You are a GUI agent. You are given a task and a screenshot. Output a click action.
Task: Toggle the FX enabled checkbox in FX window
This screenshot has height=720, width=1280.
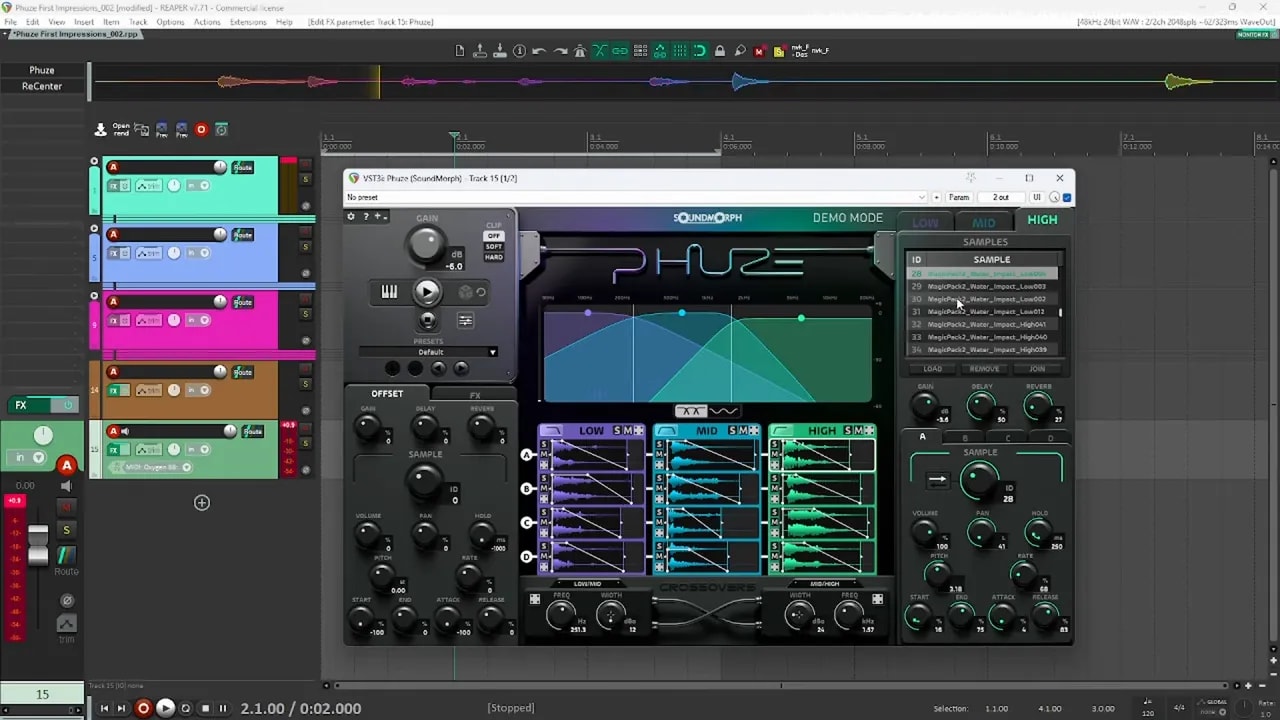pos(1067,197)
